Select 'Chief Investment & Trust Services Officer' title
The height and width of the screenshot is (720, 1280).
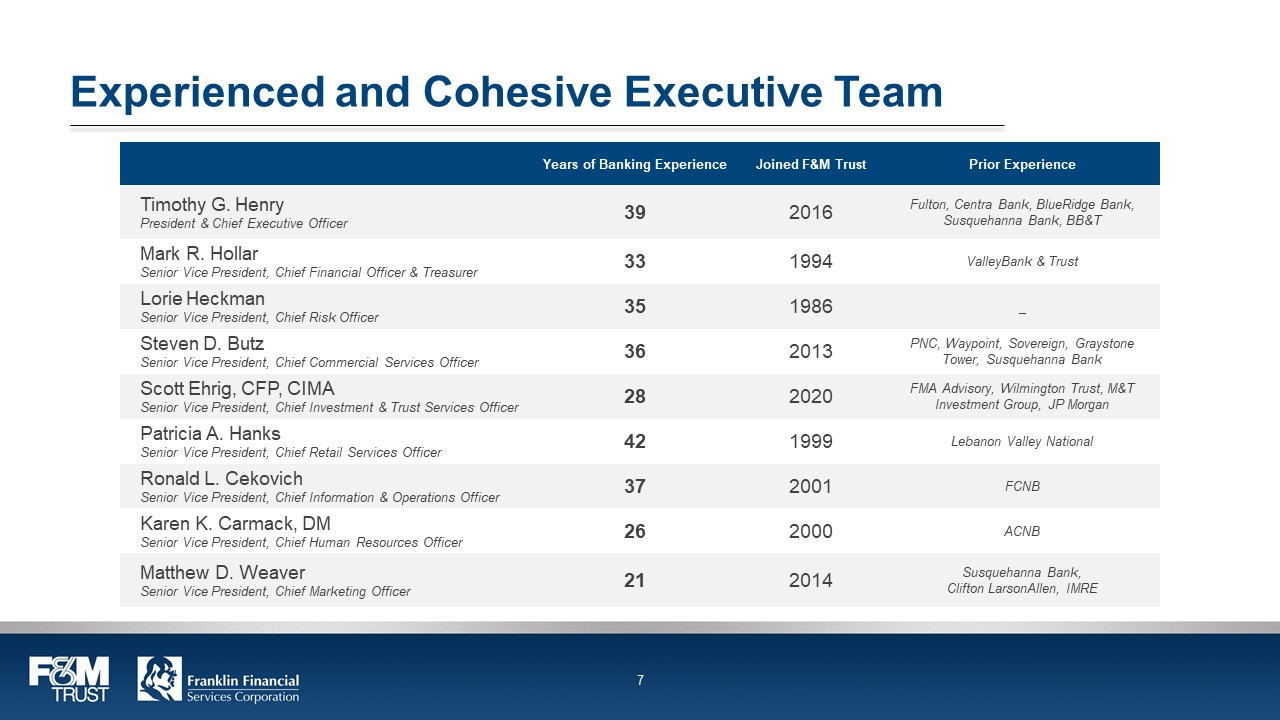click(330, 408)
